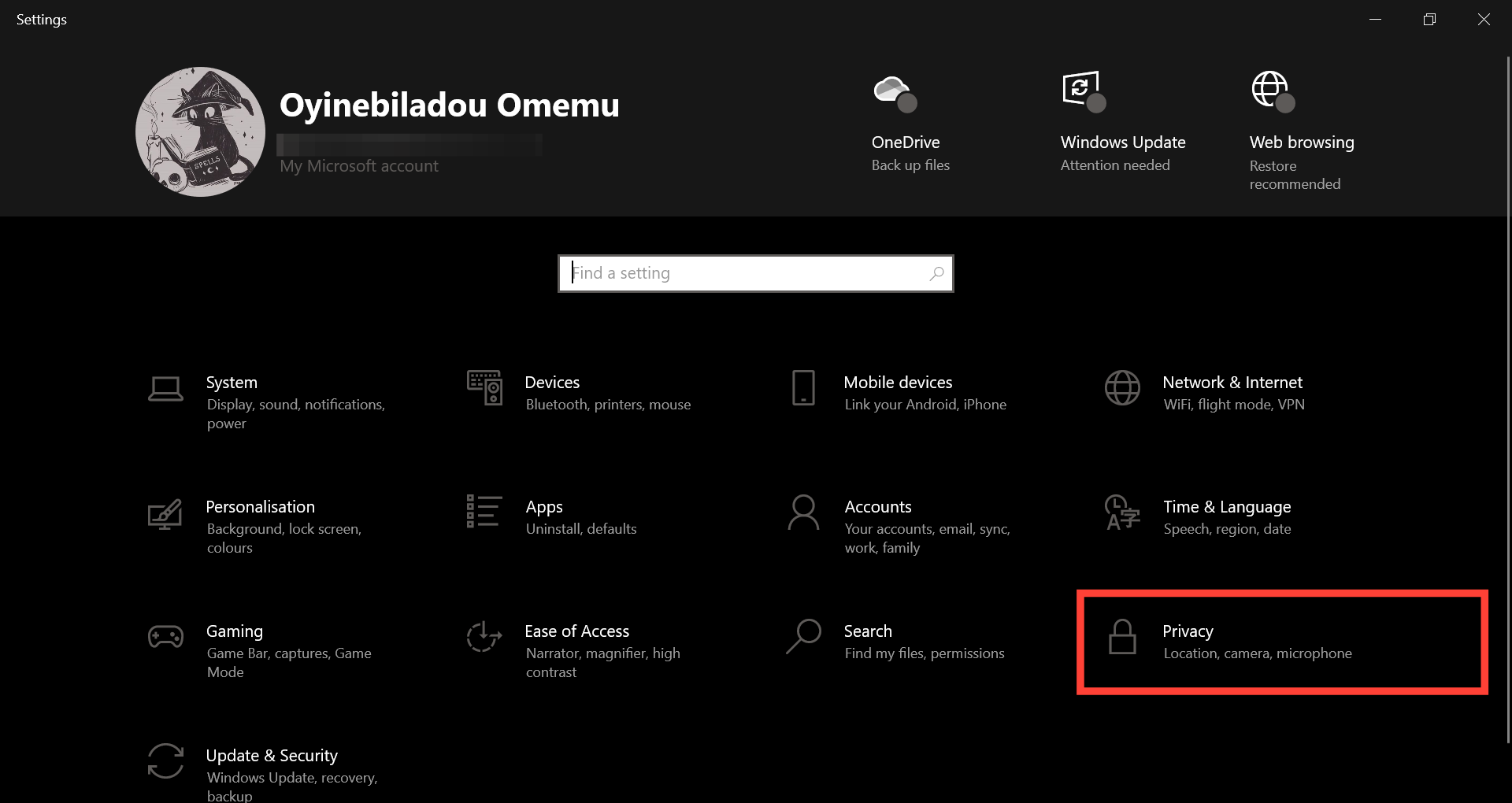Image resolution: width=1512 pixels, height=803 pixels.
Task: Click the search magnifier in Find a setting
Action: click(x=936, y=273)
